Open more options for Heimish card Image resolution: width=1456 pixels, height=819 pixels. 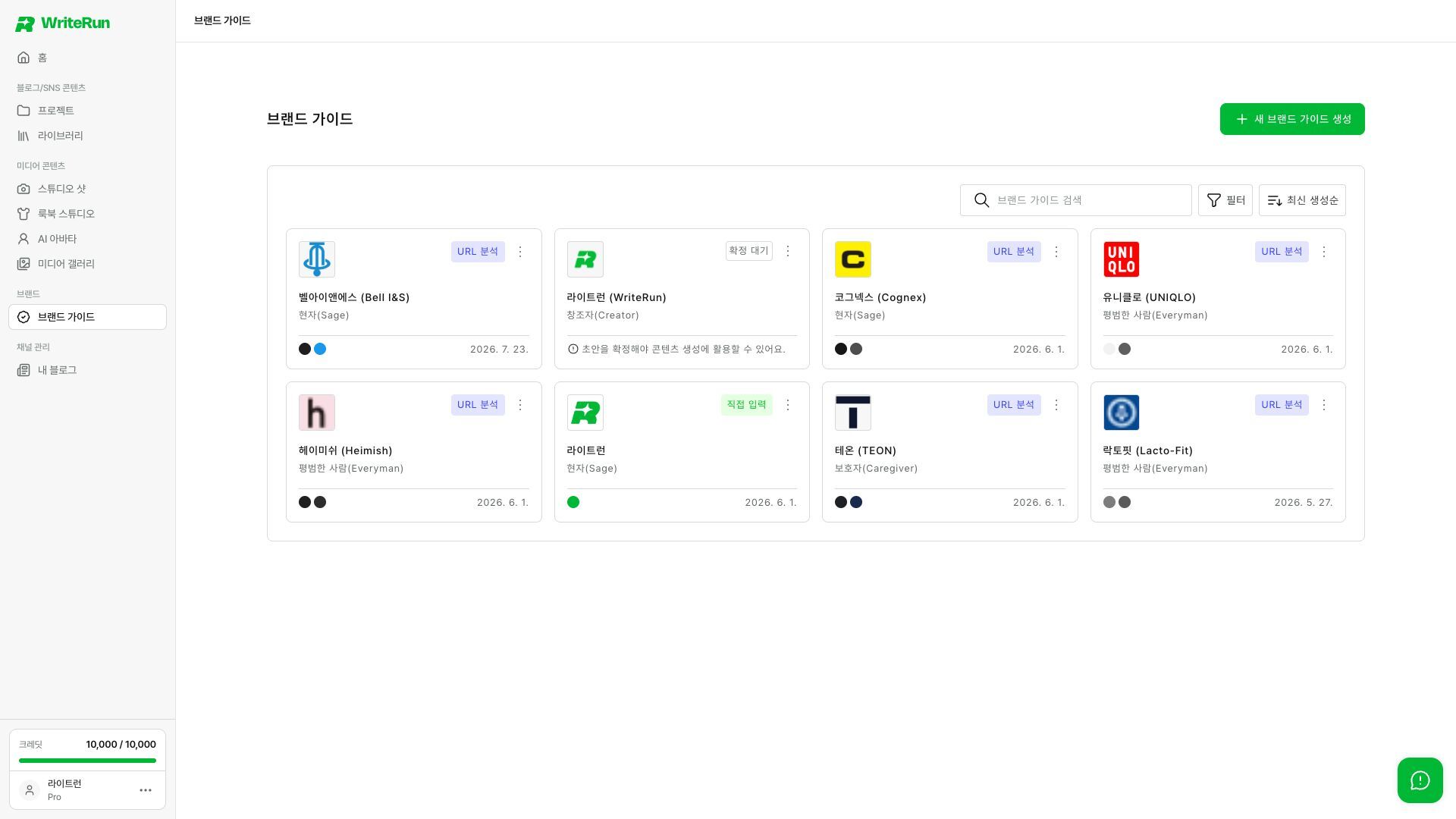pyautogui.click(x=520, y=405)
